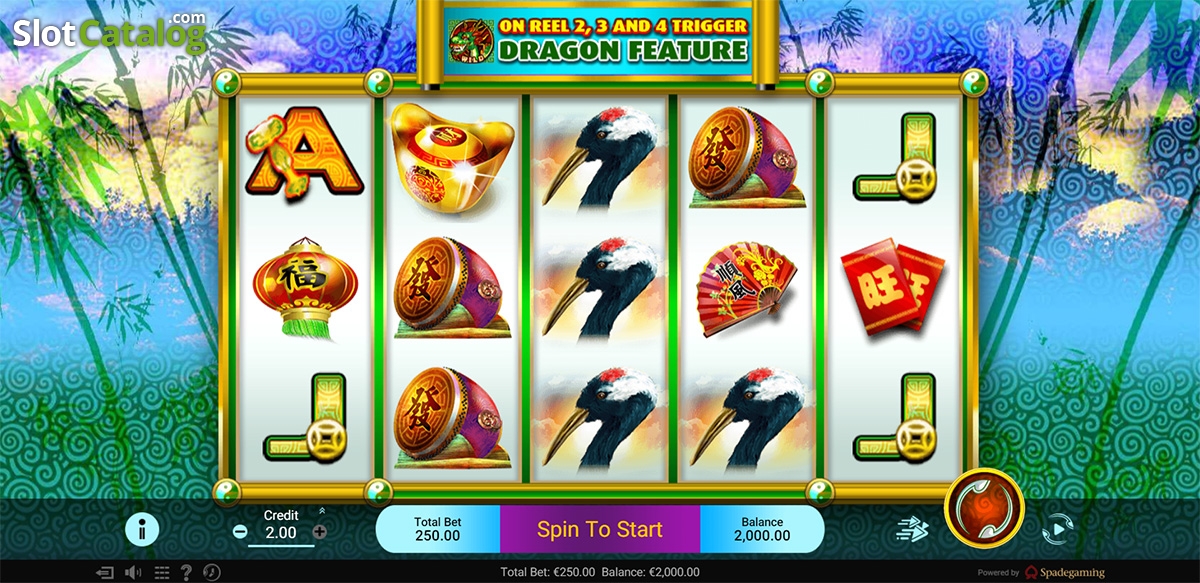
Task: Expand the credit options double chevron
Action: point(321,511)
